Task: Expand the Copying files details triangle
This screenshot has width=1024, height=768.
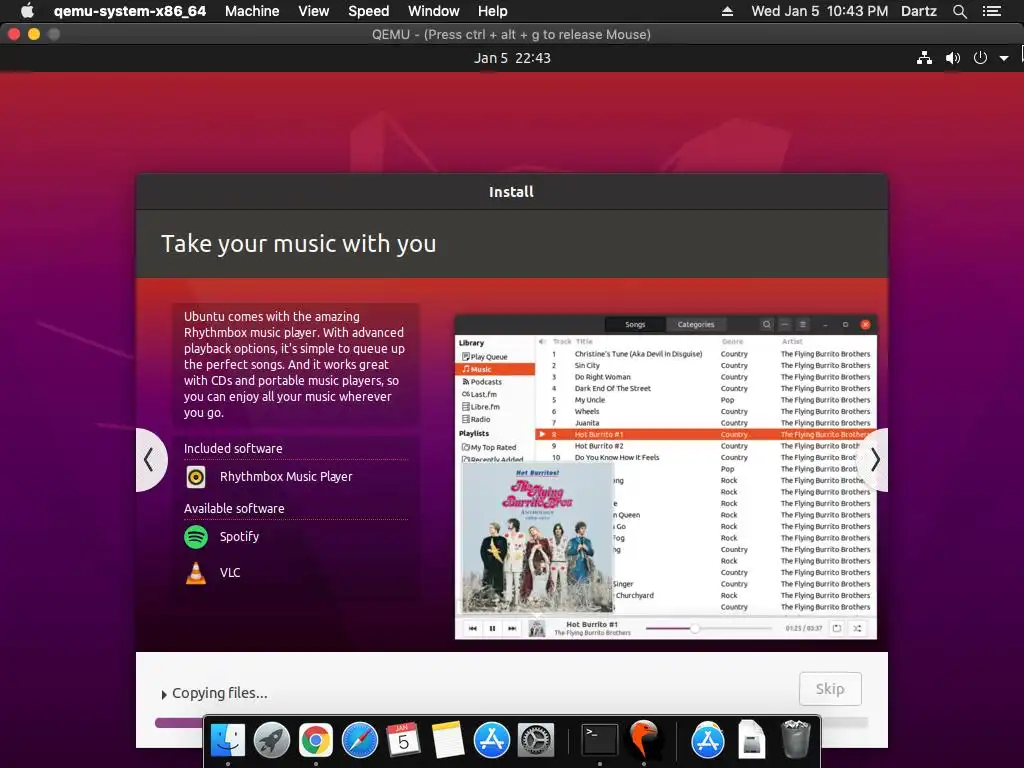Action: [x=164, y=694]
